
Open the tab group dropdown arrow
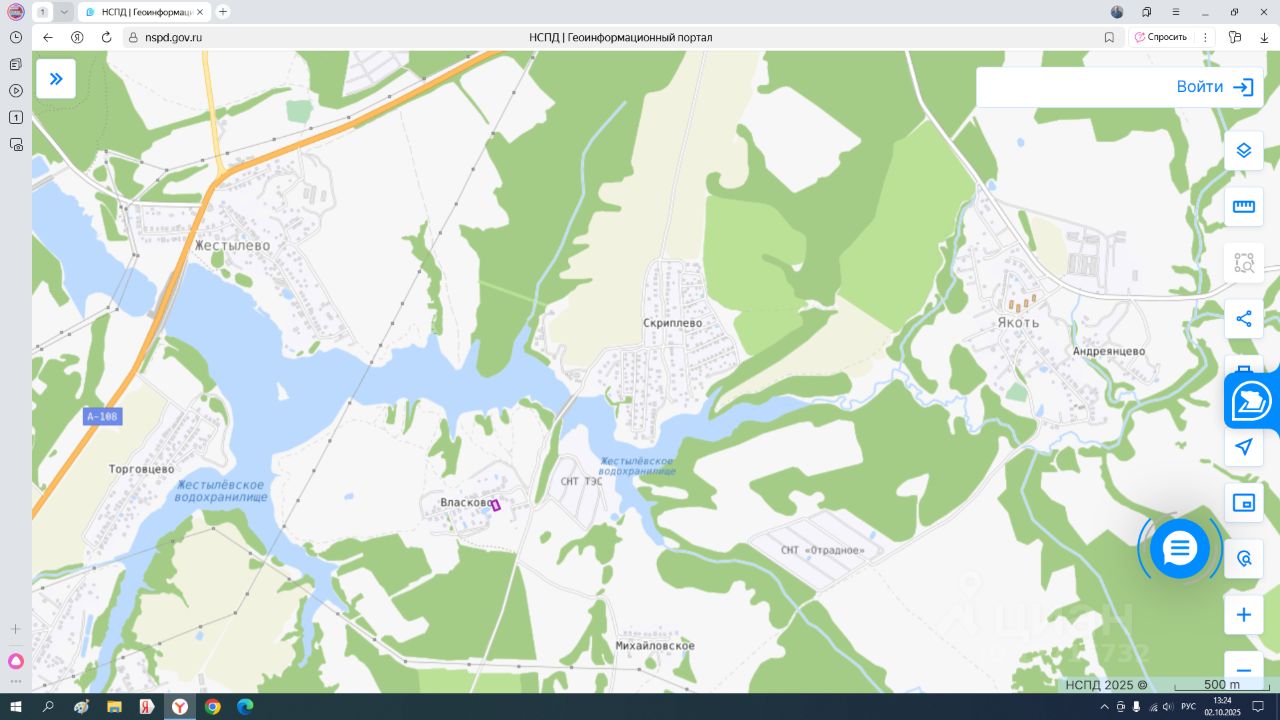tap(64, 12)
